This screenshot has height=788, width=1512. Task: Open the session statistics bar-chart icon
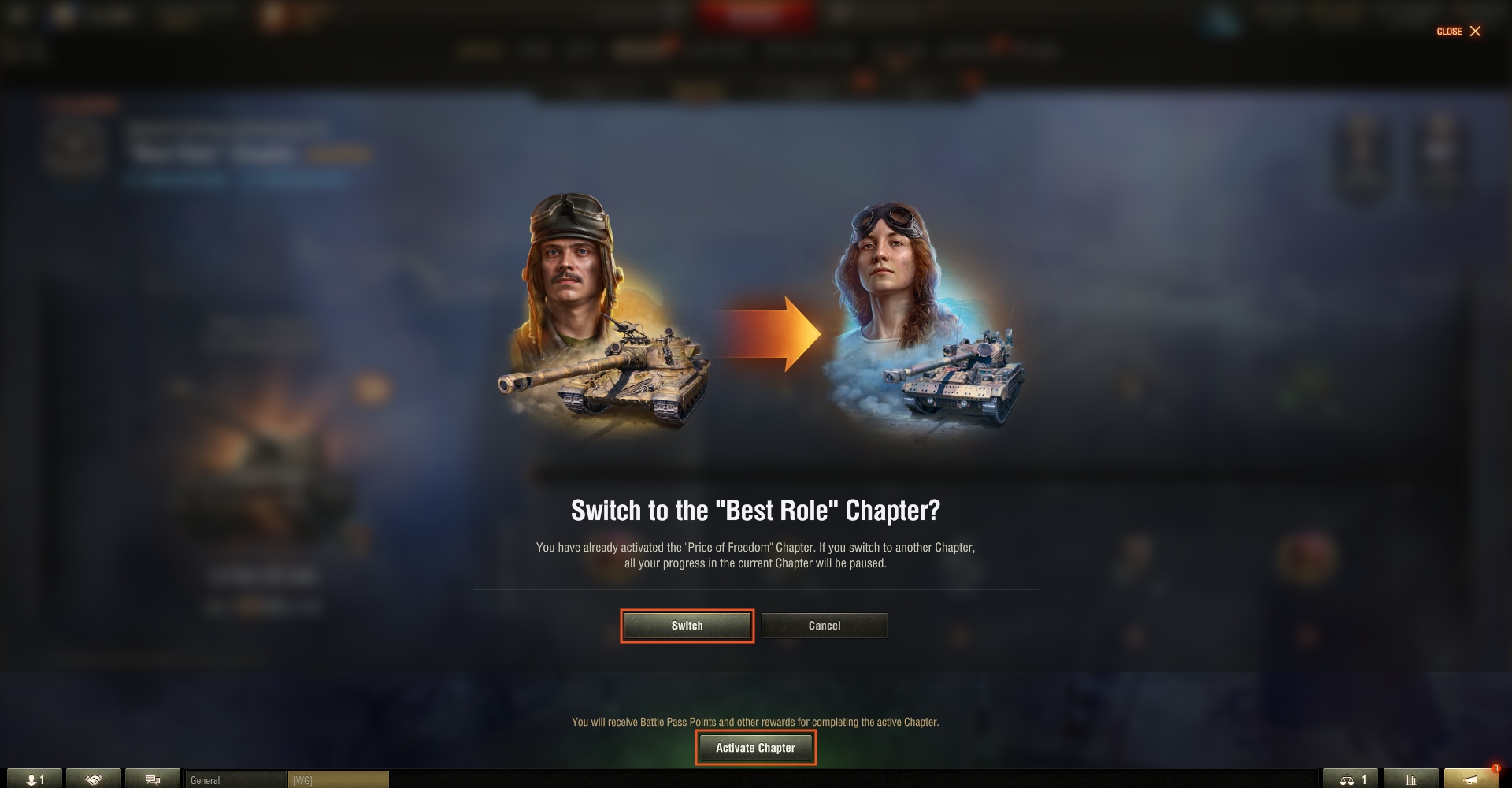1410,779
